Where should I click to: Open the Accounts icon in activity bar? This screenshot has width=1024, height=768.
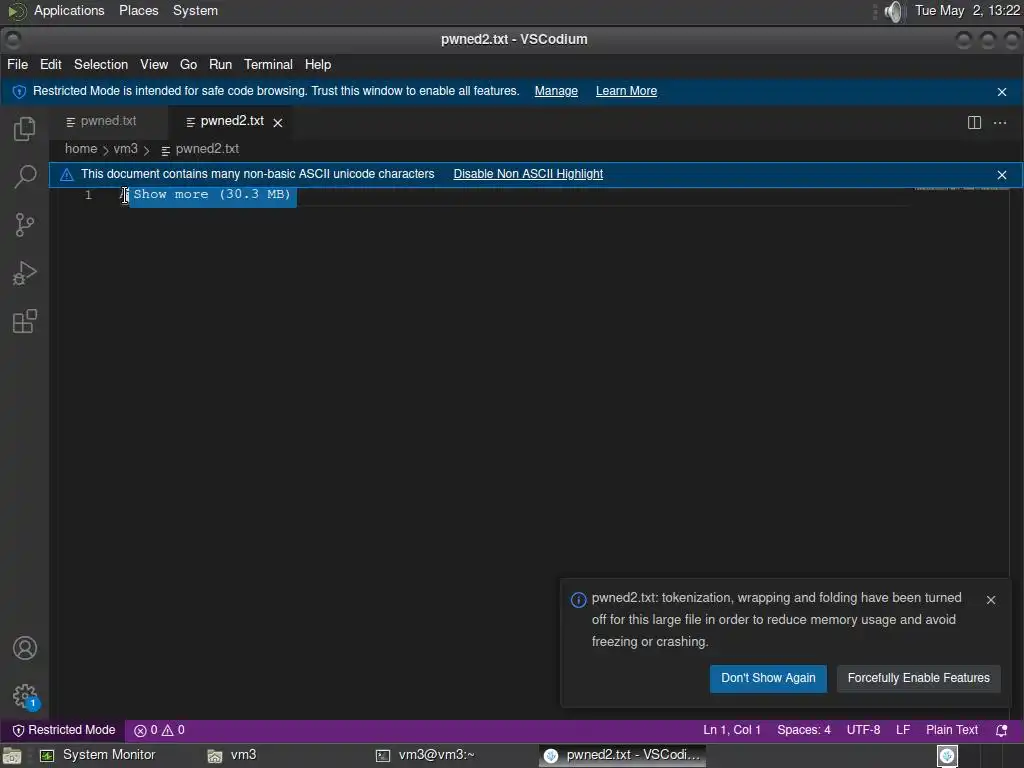point(24,648)
